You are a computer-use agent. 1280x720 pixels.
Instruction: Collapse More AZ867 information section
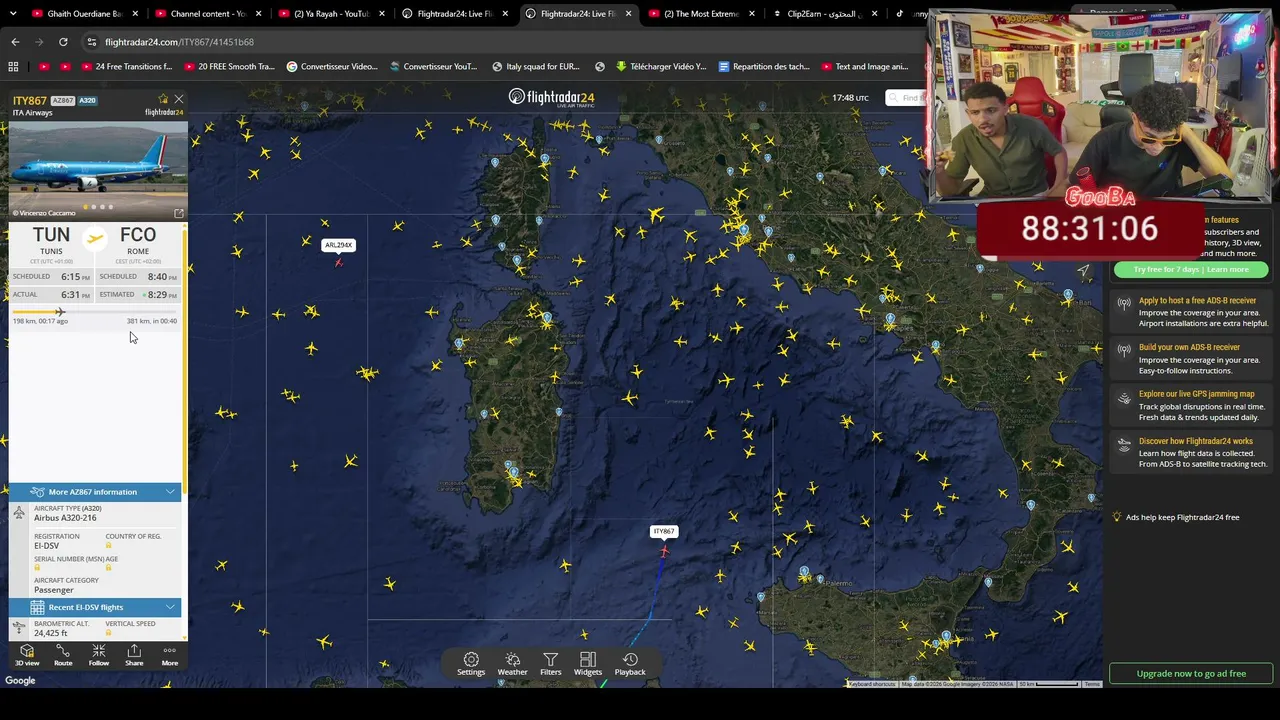[95, 492]
